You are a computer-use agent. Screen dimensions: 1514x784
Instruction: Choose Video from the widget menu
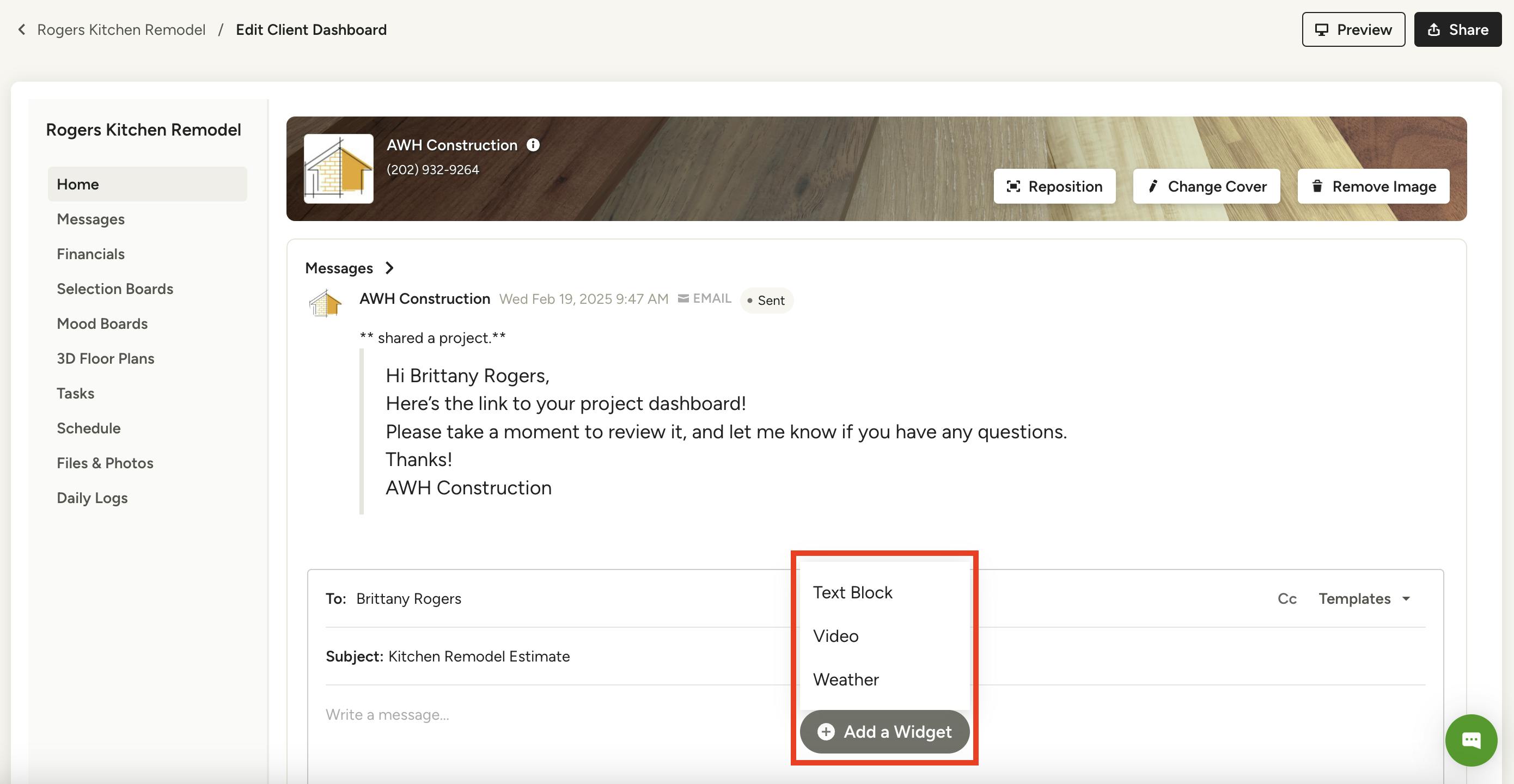point(835,636)
